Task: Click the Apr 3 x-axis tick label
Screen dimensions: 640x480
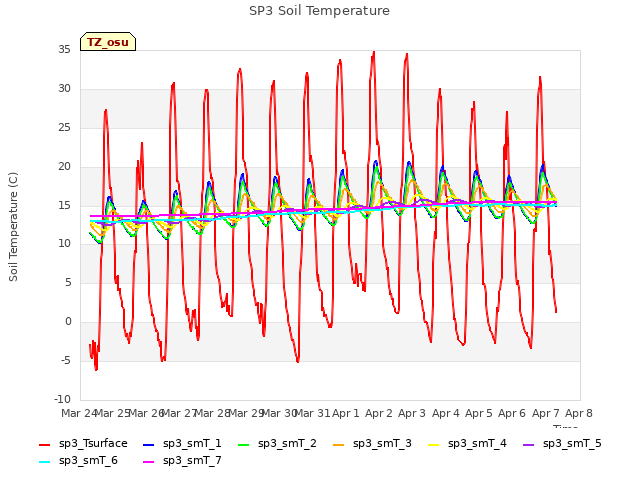Action: 412,413
